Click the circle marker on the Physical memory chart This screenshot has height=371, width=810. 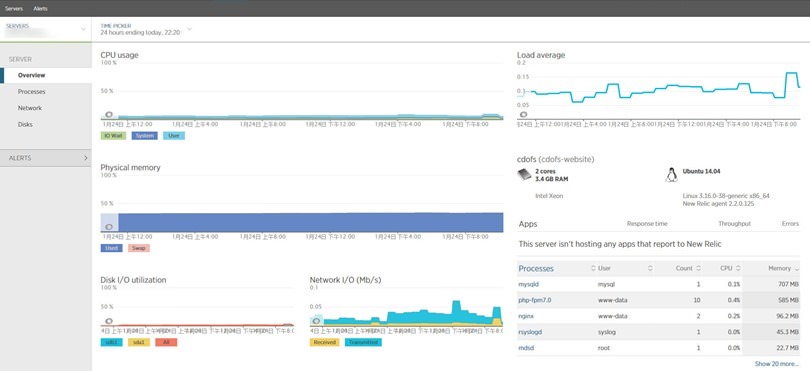[x=108, y=227]
